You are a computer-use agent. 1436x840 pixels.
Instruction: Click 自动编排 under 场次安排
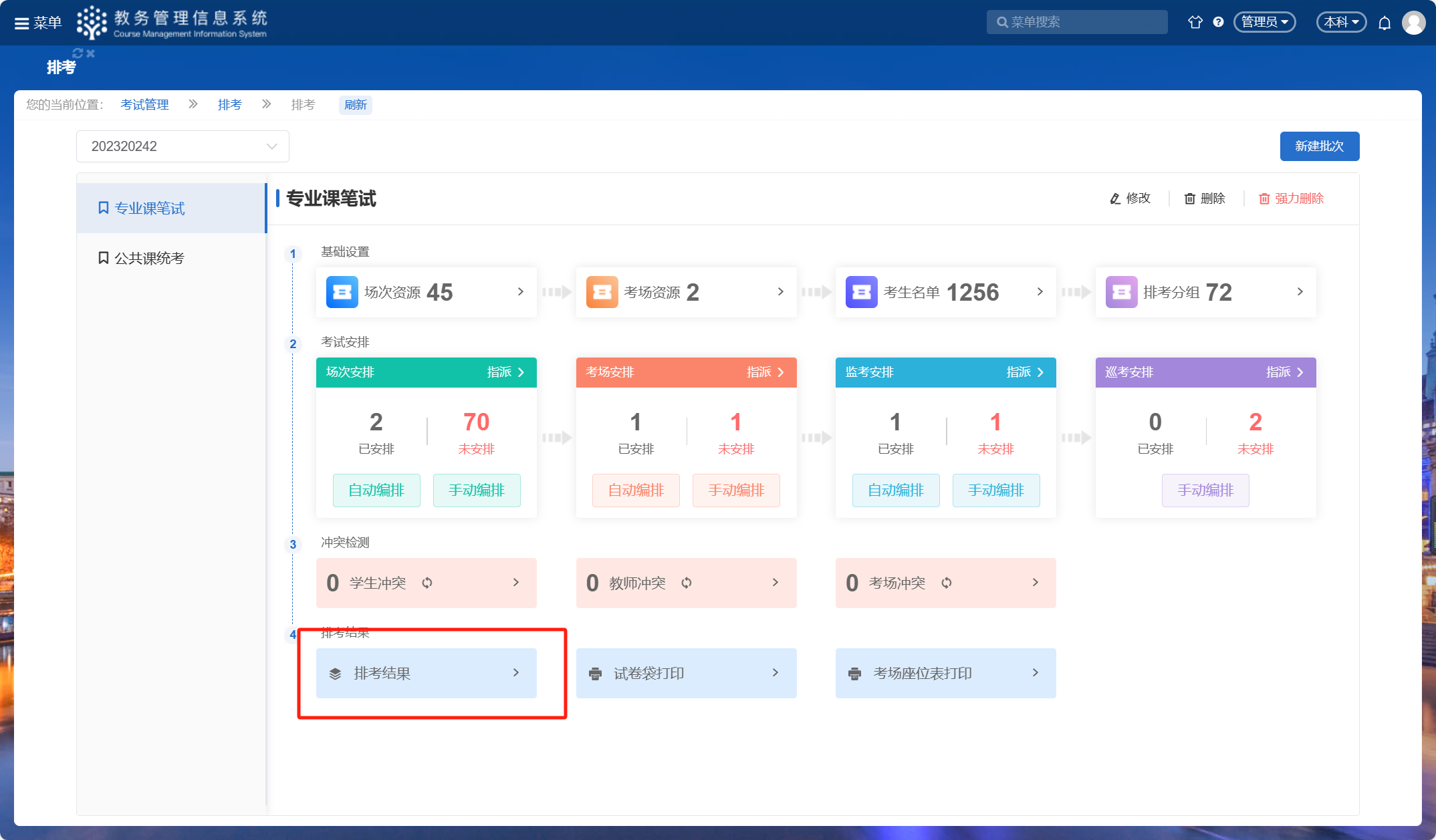coord(376,491)
